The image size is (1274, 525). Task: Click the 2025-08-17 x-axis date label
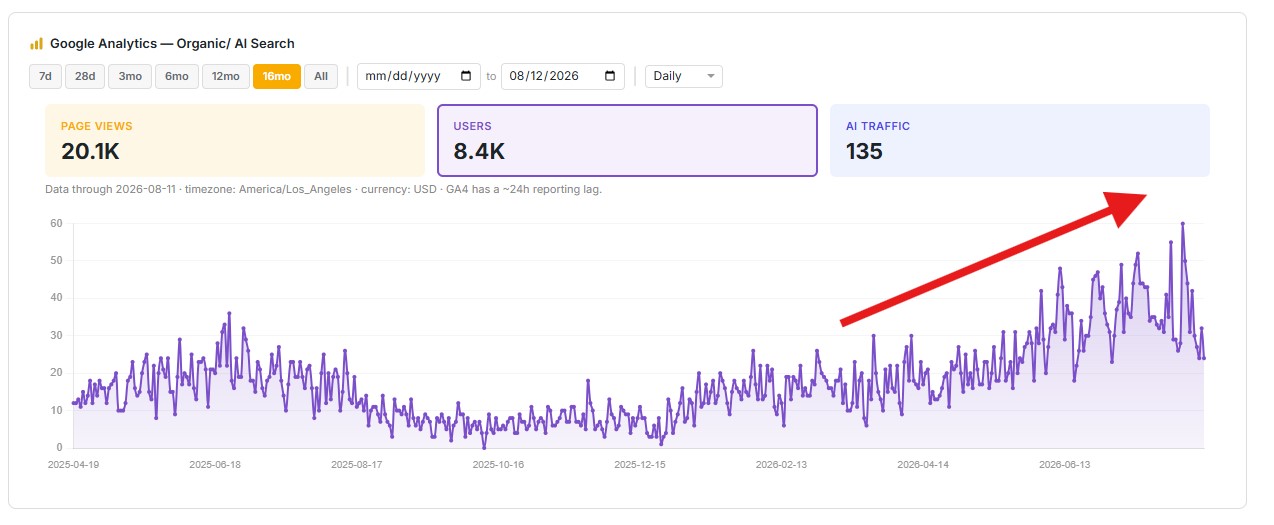point(357,465)
